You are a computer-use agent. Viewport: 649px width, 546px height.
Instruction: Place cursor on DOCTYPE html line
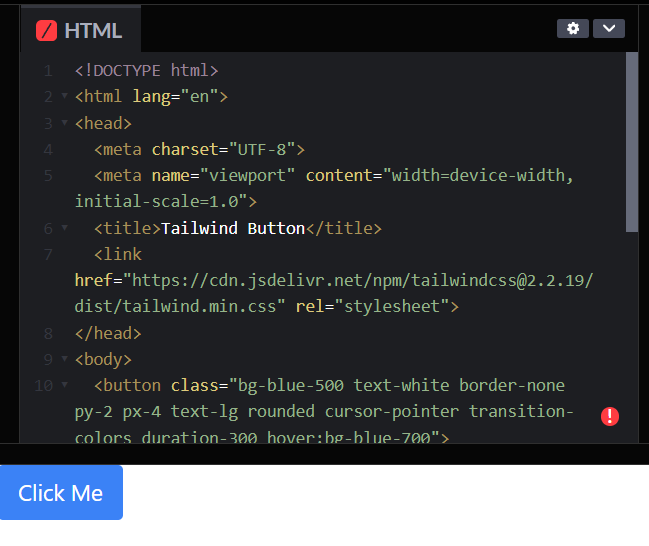147,70
